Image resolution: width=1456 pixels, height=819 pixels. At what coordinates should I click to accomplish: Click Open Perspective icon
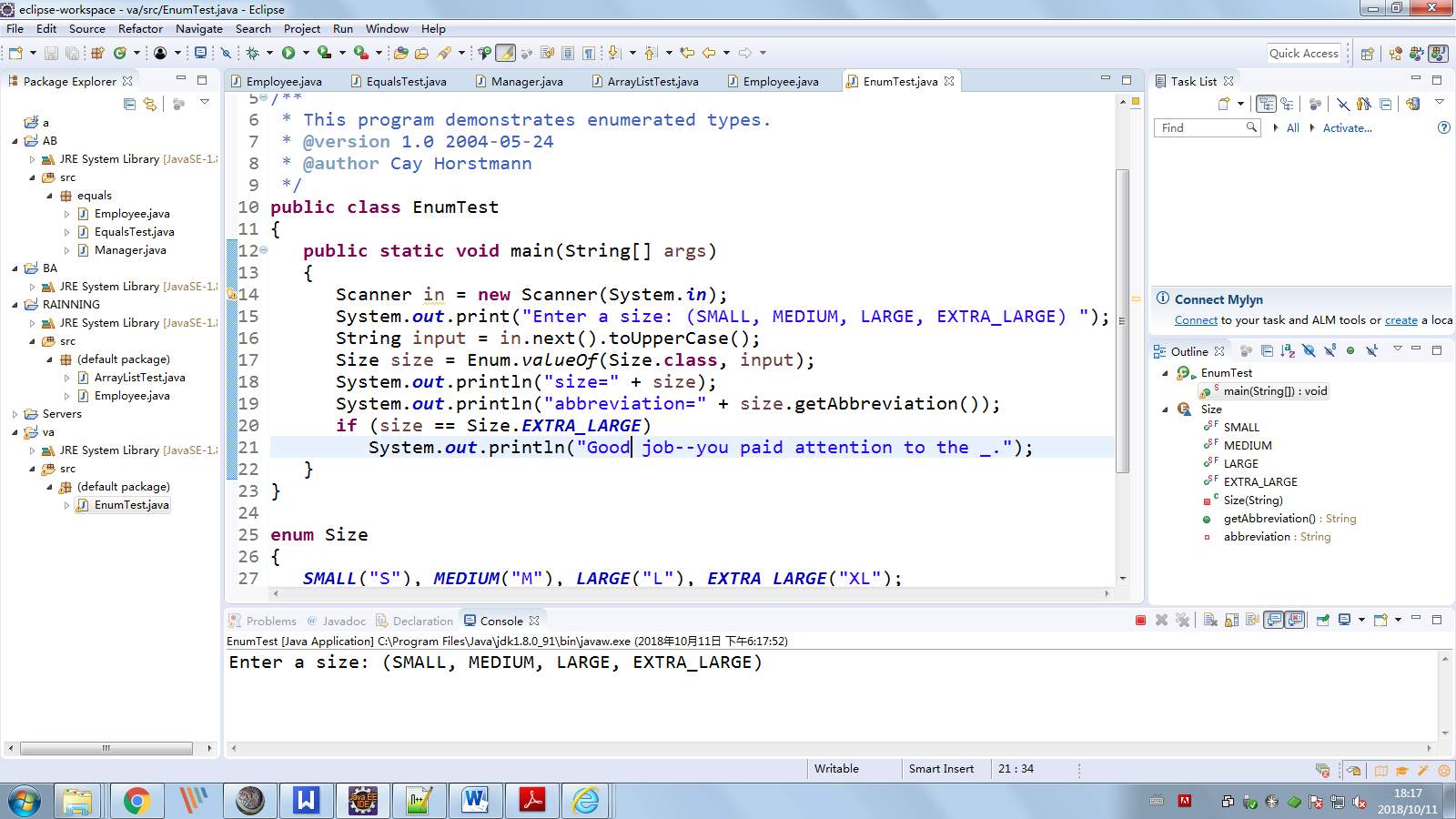(x=1368, y=53)
